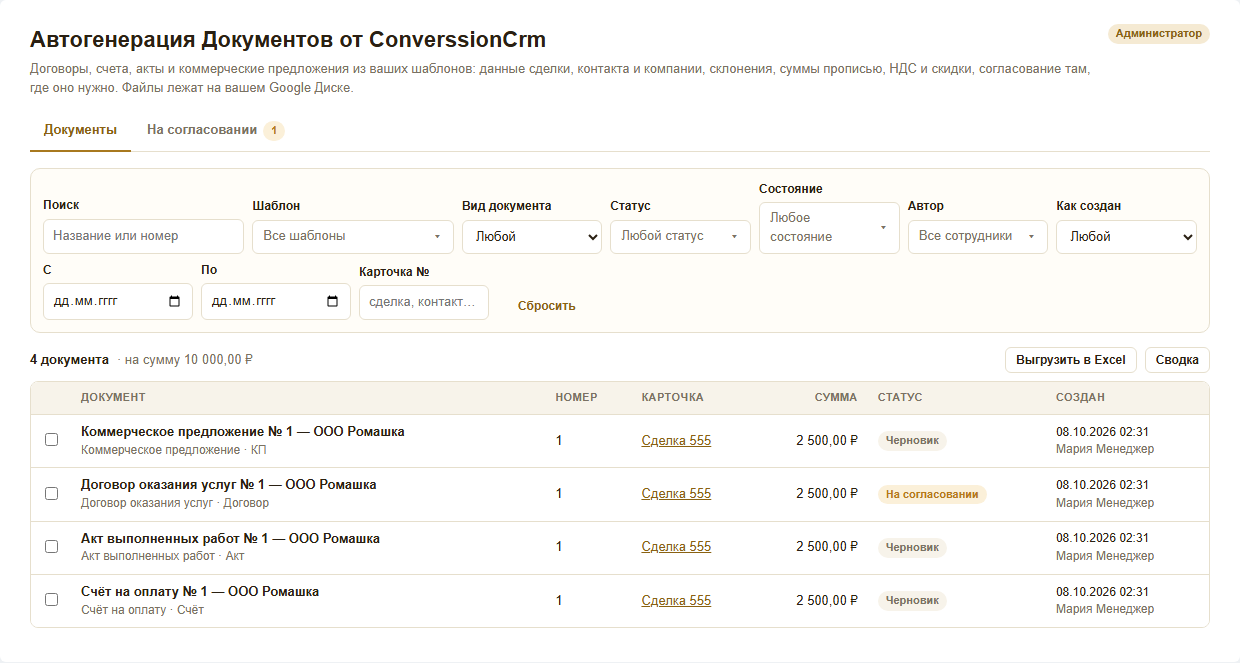Open the Статус "Любой статус" dropdown
This screenshot has height=663, width=1240.
point(680,236)
